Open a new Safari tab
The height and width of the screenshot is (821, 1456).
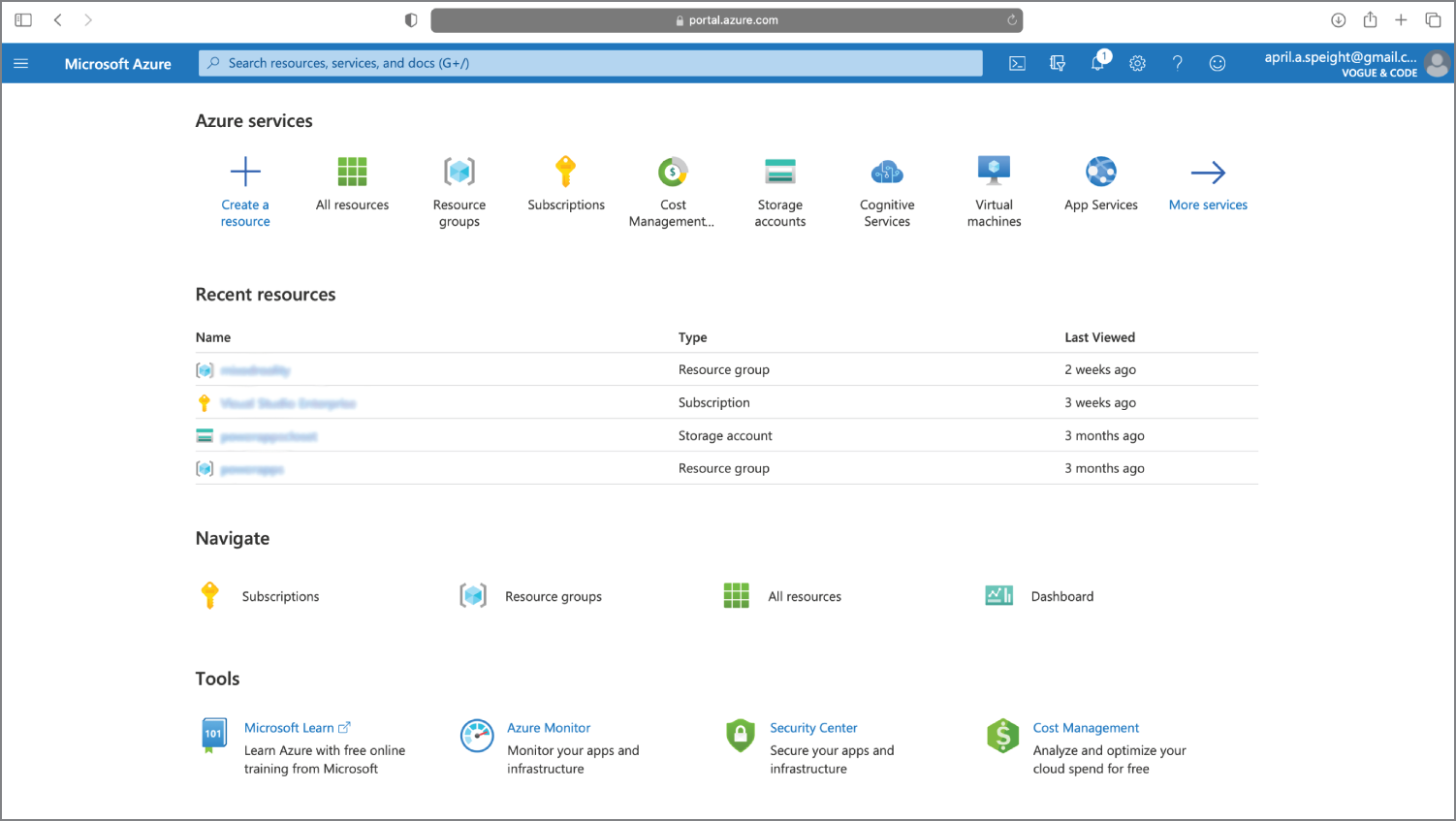[x=1401, y=20]
